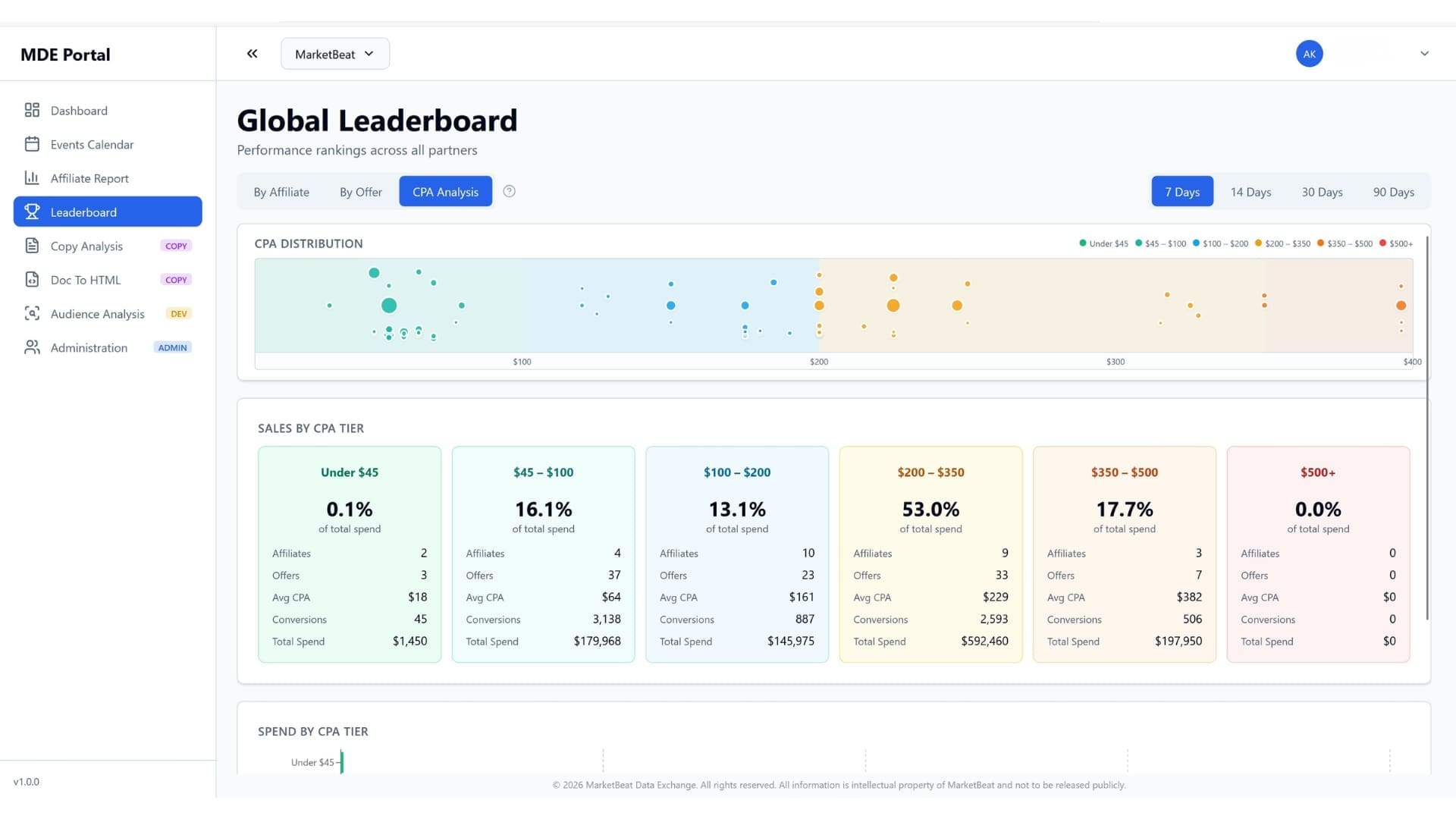Image resolution: width=1456 pixels, height=819 pixels.
Task: Click the Audience Analysis scan icon
Action: click(x=32, y=313)
